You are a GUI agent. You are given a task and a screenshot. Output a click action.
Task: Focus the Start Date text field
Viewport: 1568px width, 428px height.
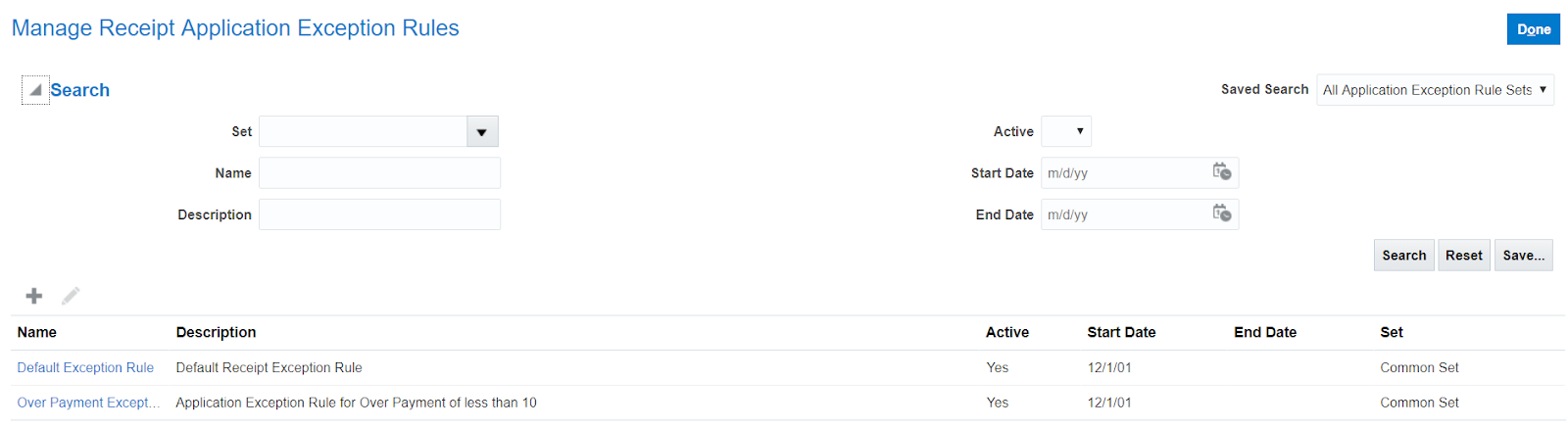(1123, 173)
